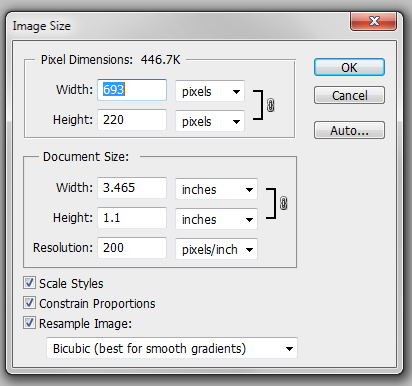
Task: Click the Resolution field showing 200
Action: pyautogui.click(x=132, y=248)
